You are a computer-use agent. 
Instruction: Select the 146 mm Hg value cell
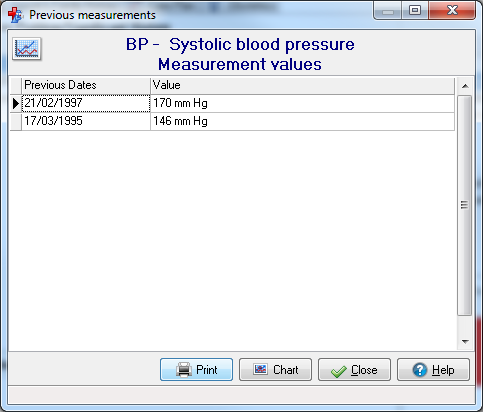click(302, 121)
